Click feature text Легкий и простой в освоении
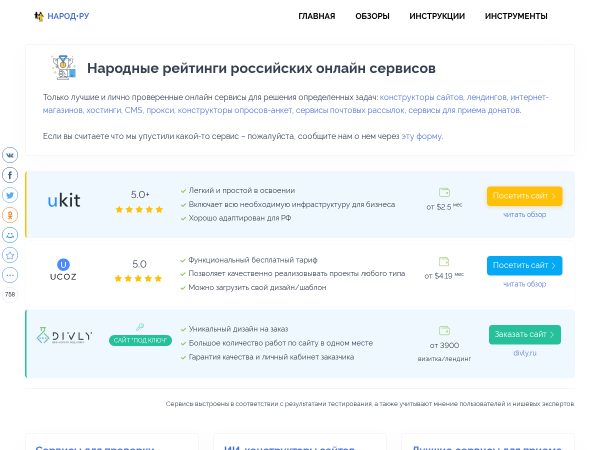 click(x=242, y=191)
